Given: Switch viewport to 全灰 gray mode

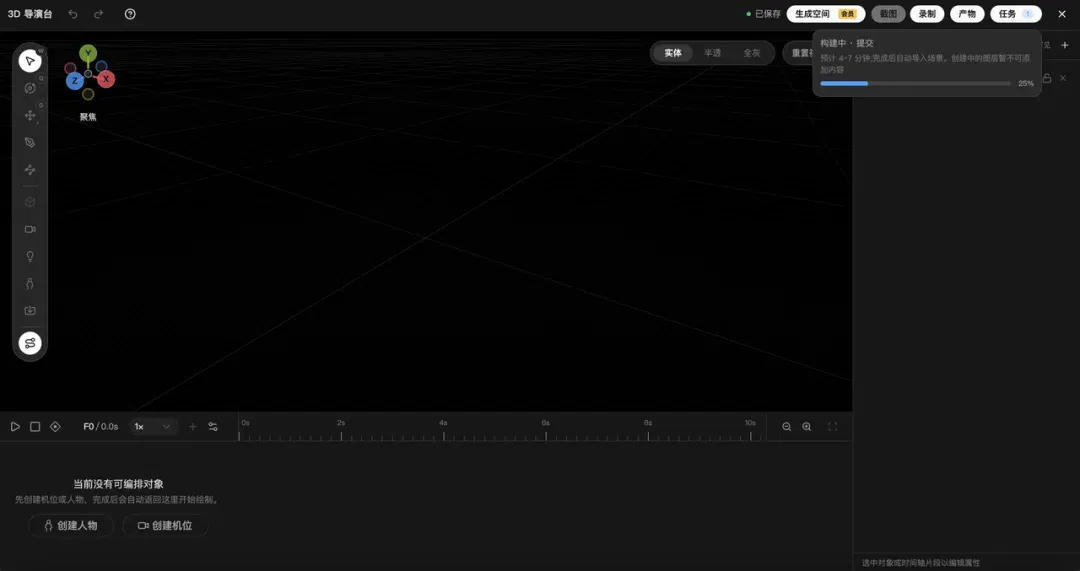Looking at the screenshot, I should pos(751,53).
